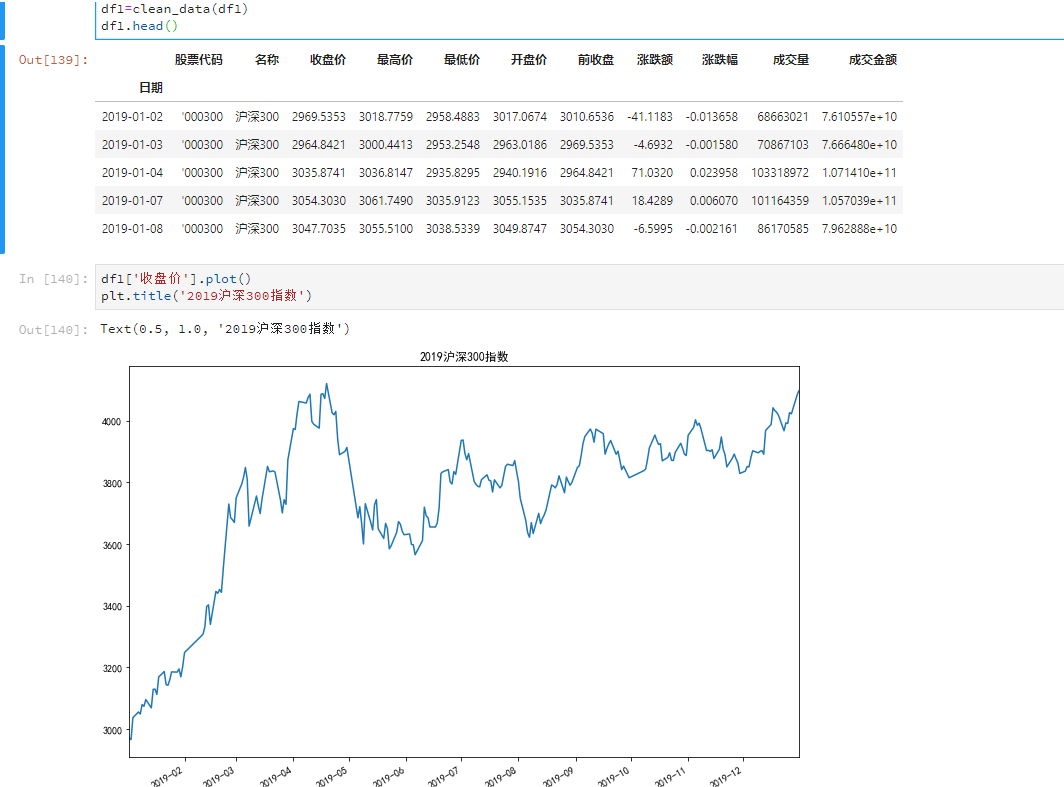1064x787 pixels.
Task: Click the 开盘价 column header
Action: point(529,60)
